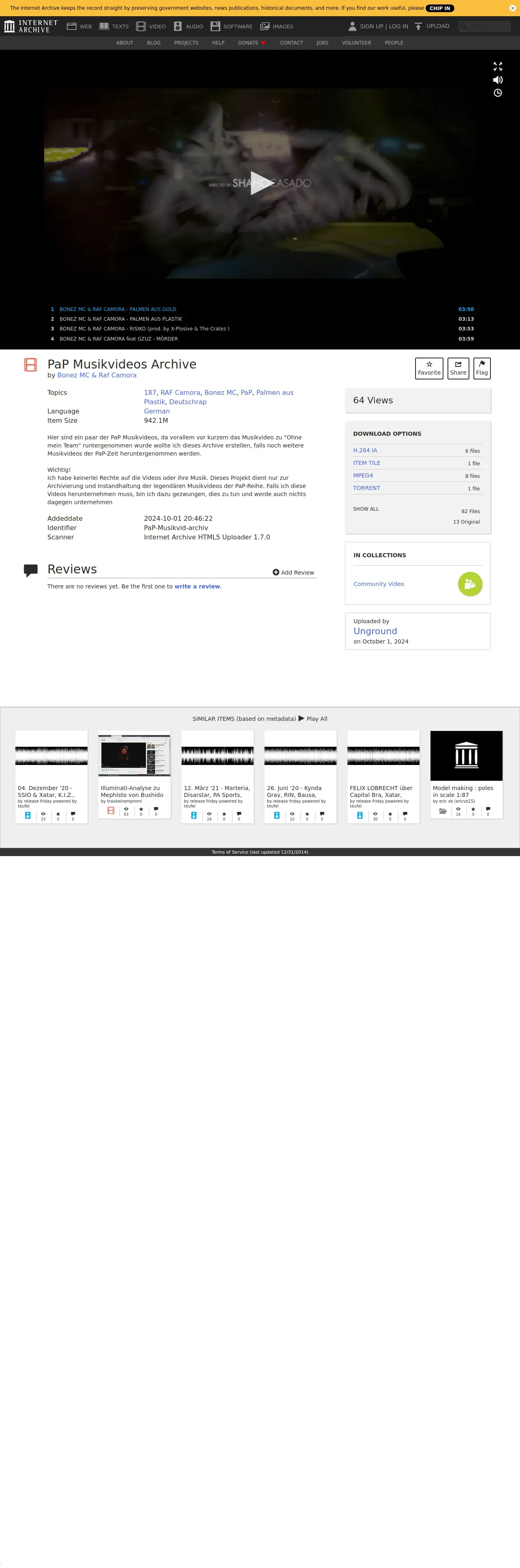Open the Palmen aus Plastik topic link
Screen dimensions: 520x1568
pyautogui.click(x=219, y=397)
